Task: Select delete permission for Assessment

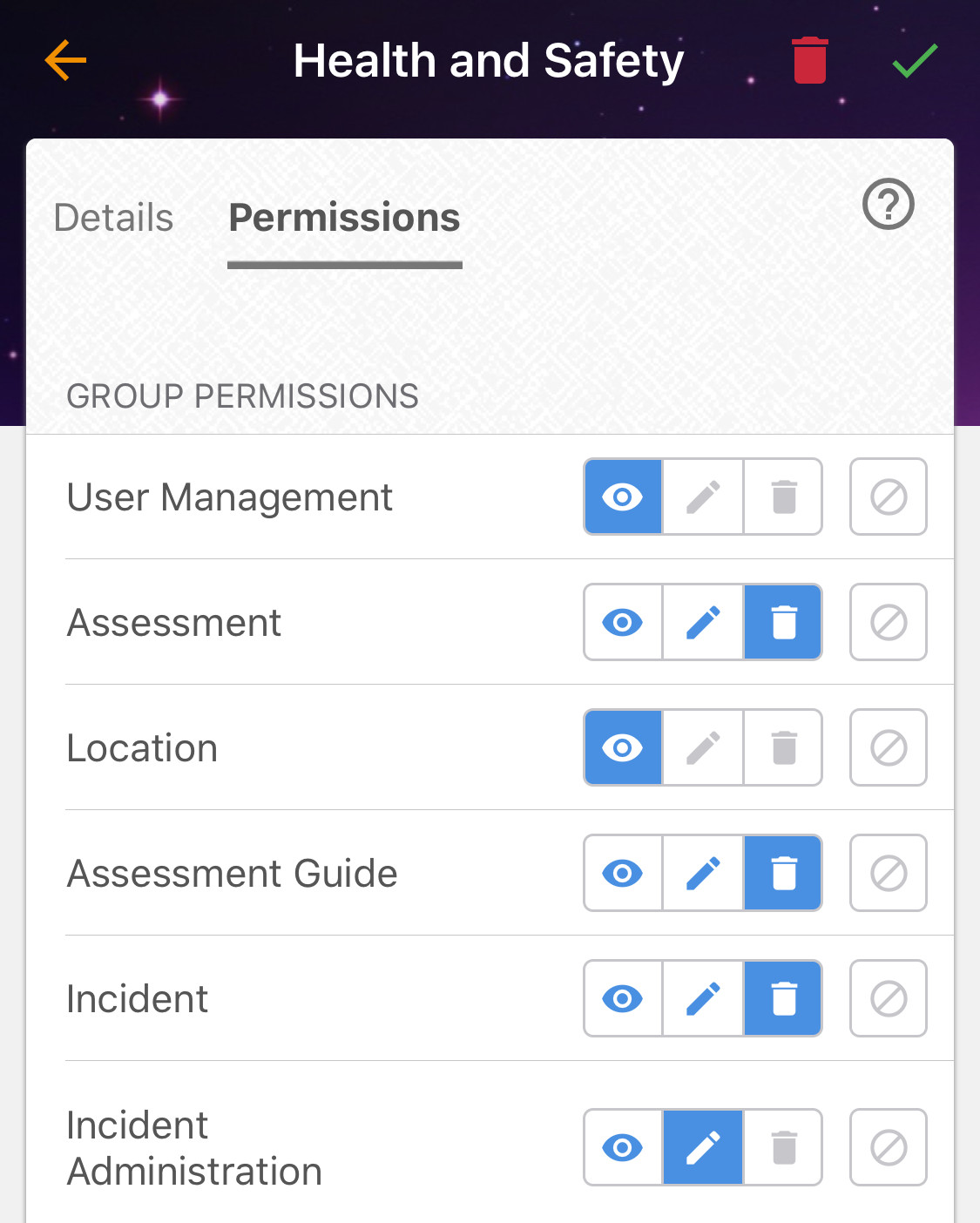Action: coord(784,622)
